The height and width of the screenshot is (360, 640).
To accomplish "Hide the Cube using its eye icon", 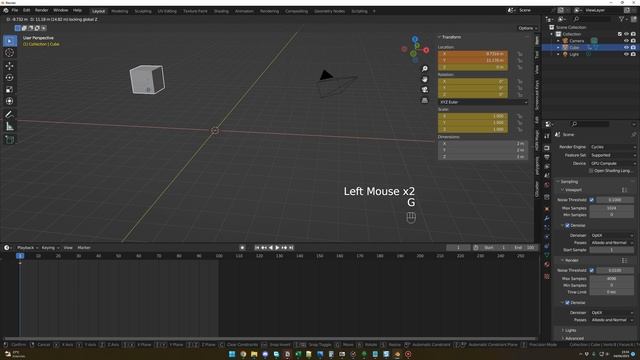I will coord(626,47).
